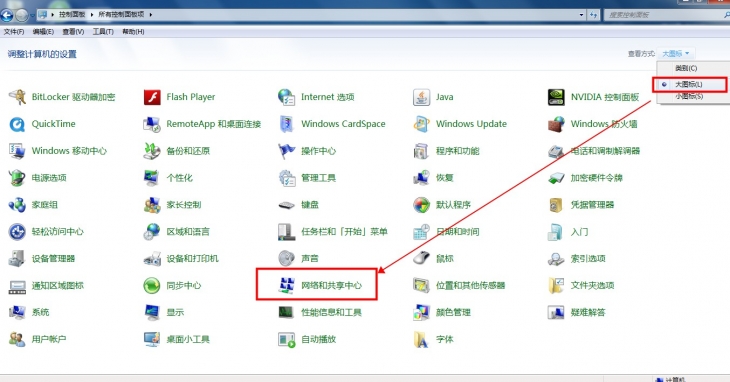
Task: Go forward with the Forward button
Action: tap(21, 15)
